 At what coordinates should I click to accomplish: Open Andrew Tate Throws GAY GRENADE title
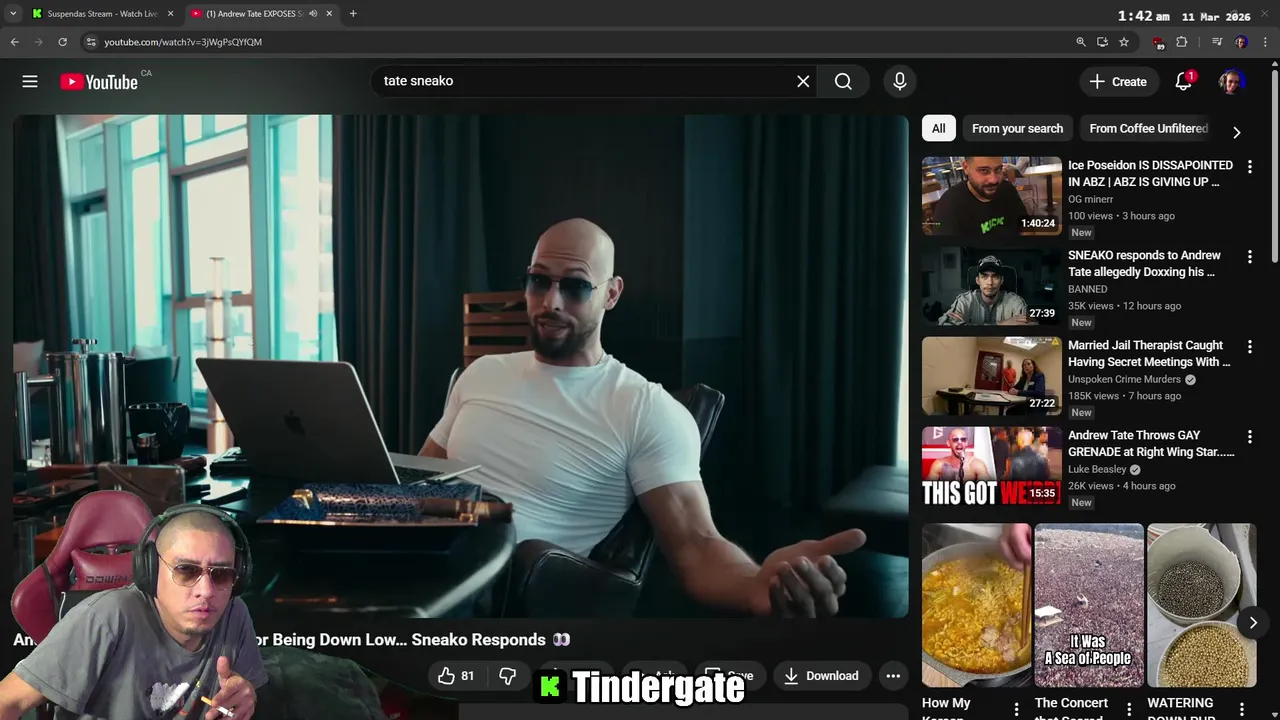(x=1151, y=443)
